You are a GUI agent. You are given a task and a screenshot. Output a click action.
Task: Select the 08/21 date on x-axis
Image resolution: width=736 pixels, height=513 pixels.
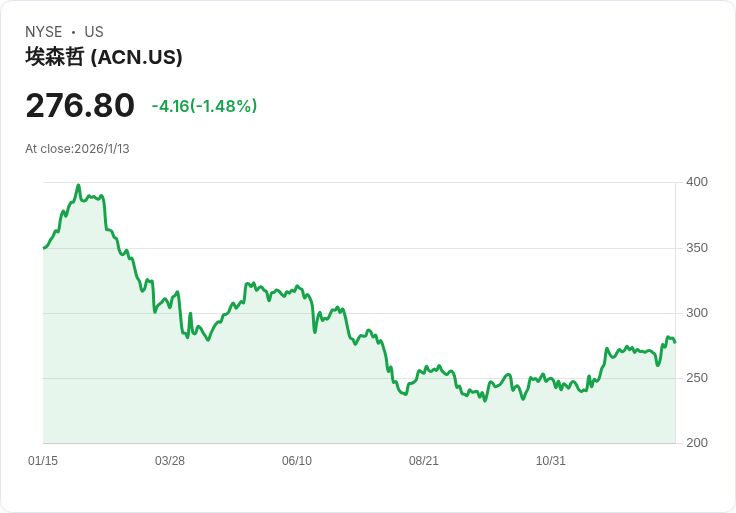[424, 461]
